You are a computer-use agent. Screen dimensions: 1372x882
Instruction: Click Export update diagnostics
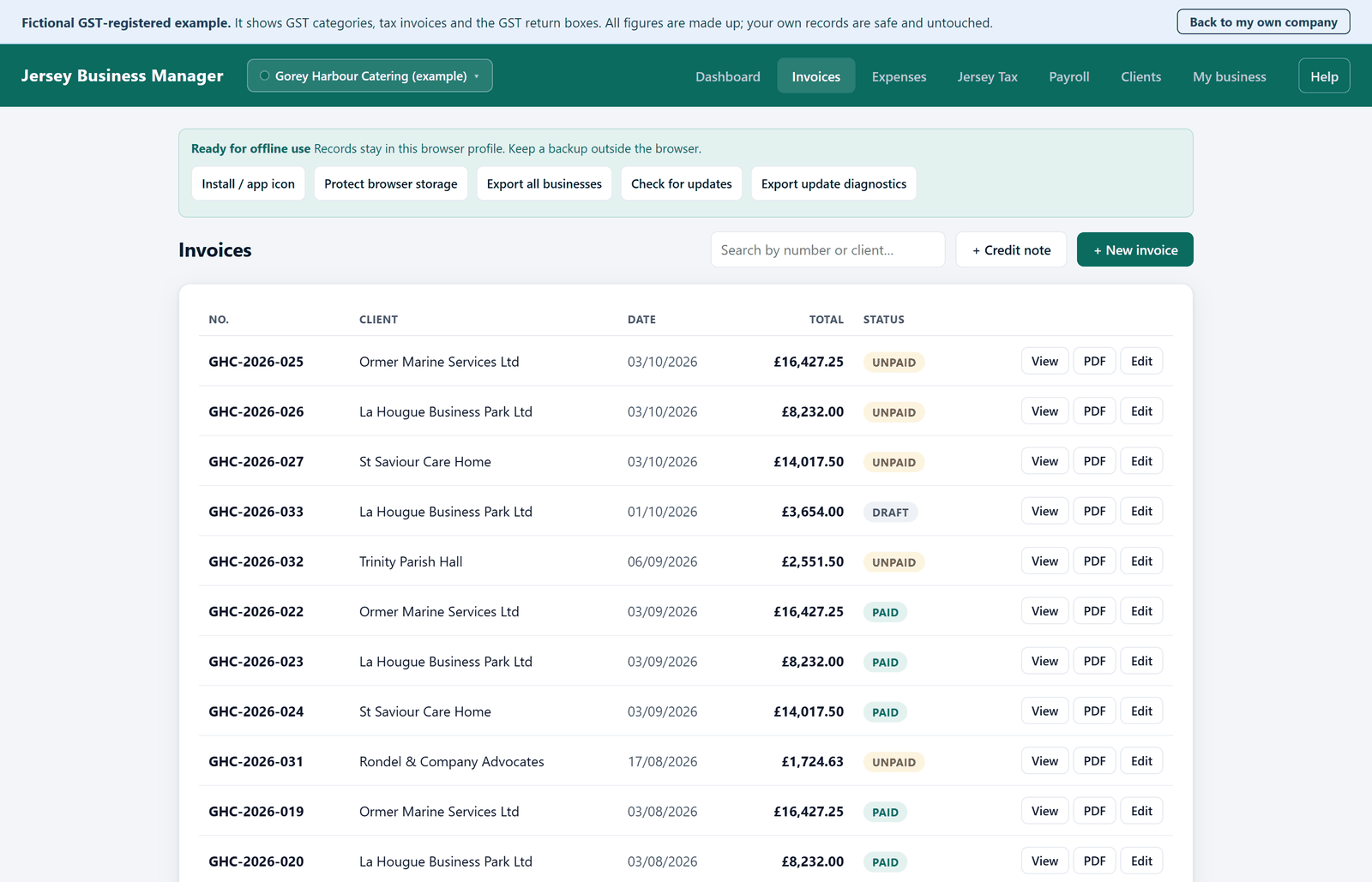[x=833, y=183]
